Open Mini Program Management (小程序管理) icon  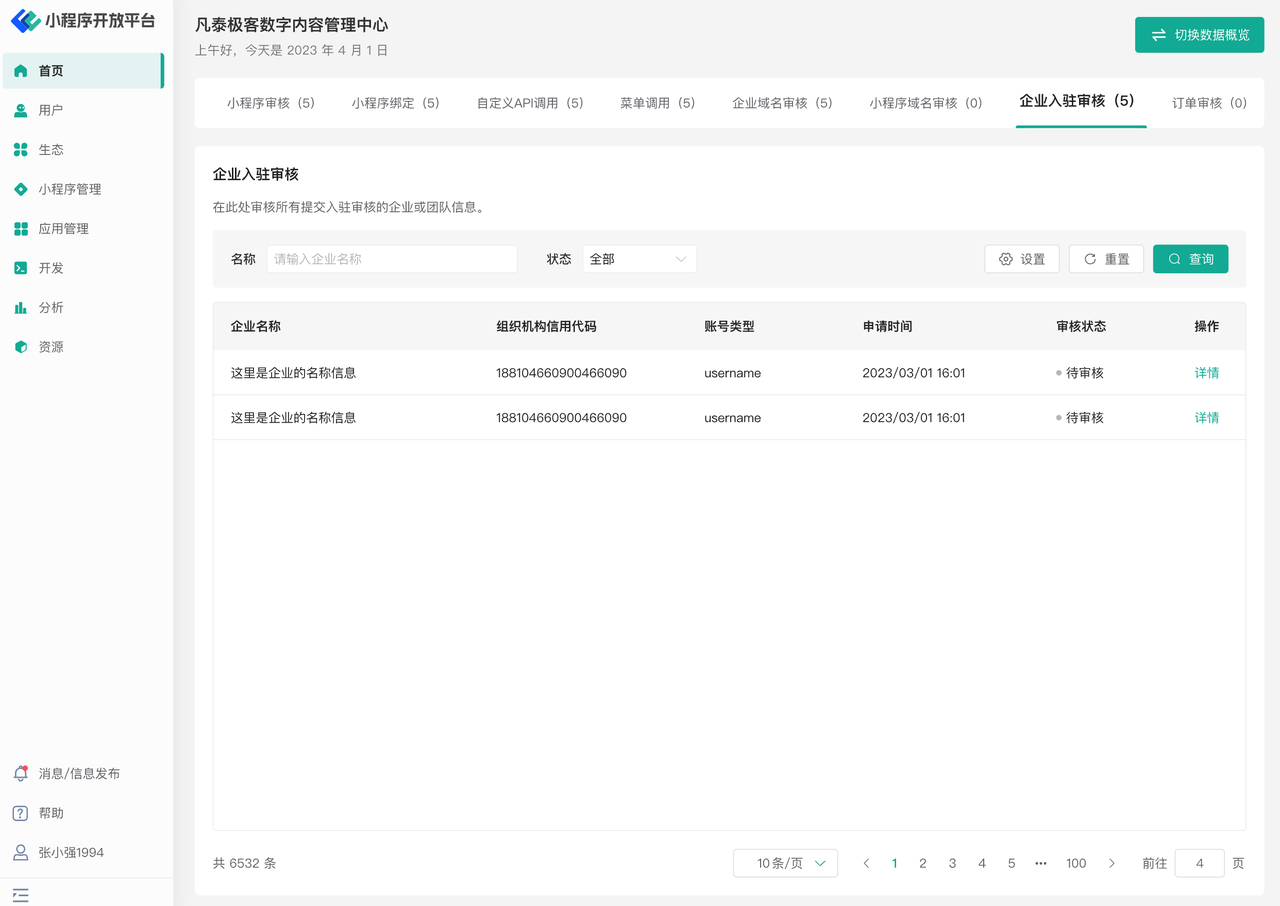[21, 189]
